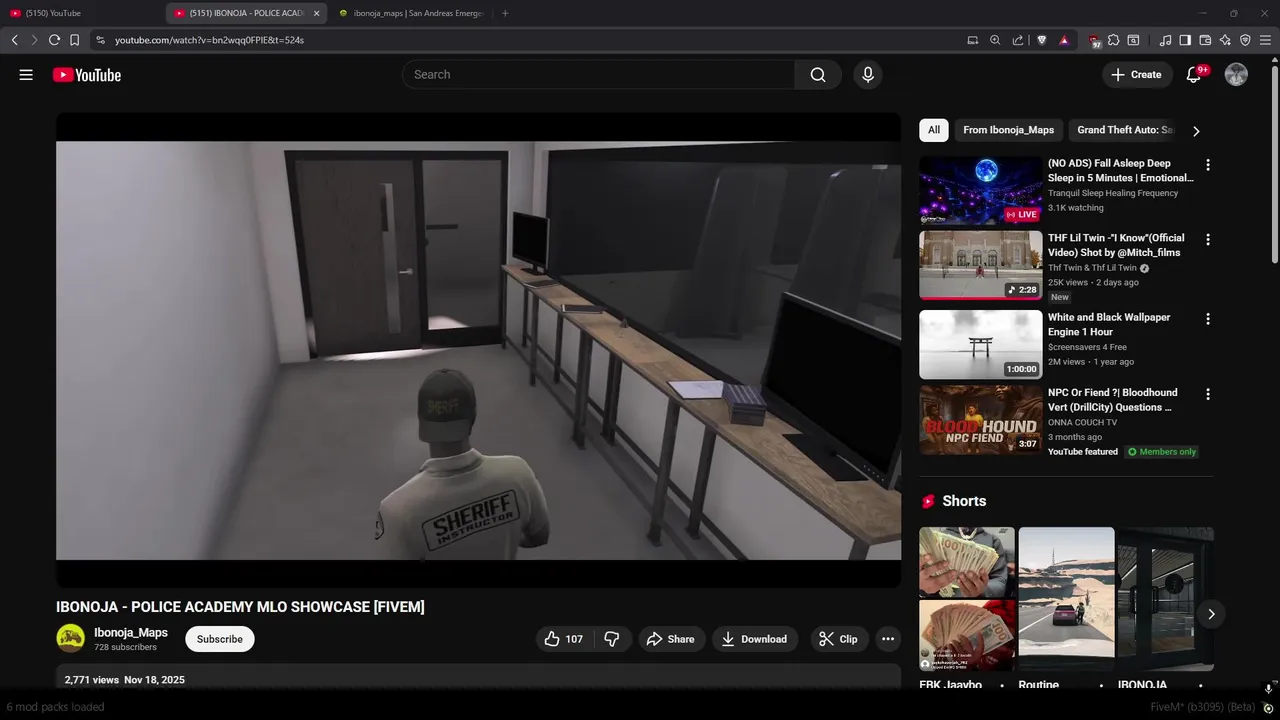Open the Ibonoja_Maps channel avatar

(x=70, y=638)
